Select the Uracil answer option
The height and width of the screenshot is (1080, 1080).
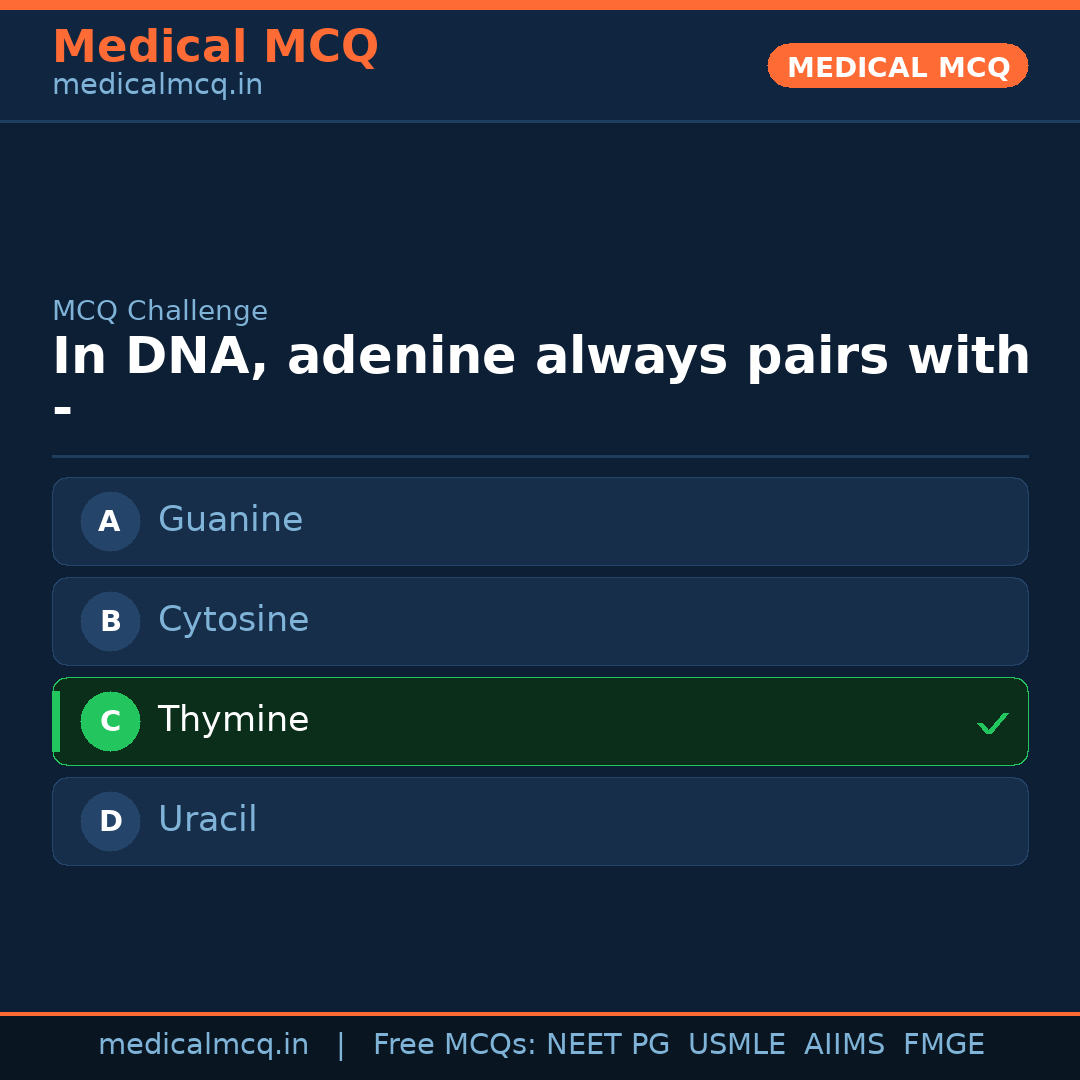pyautogui.click(x=540, y=821)
